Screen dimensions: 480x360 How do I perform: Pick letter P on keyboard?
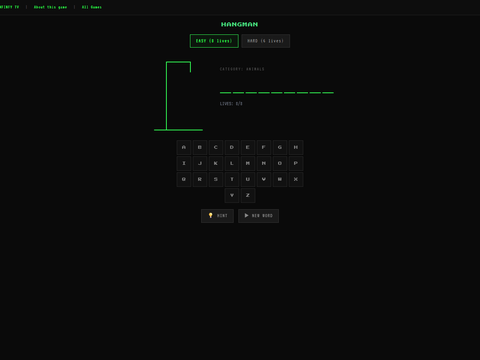(296, 163)
